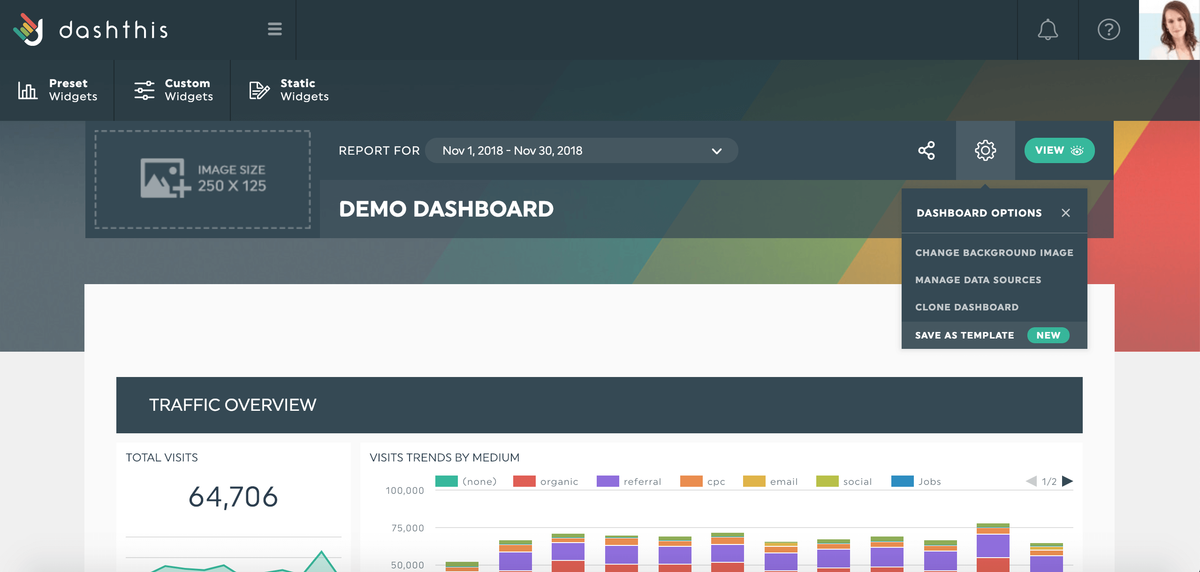Click the settings gear icon
The image size is (1200, 572).
pyautogui.click(x=985, y=151)
